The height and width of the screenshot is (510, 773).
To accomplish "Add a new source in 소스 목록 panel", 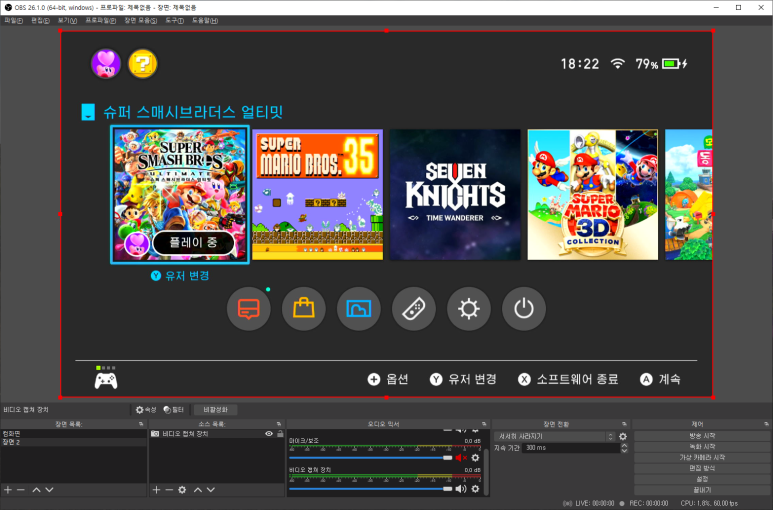I will [156, 489].
